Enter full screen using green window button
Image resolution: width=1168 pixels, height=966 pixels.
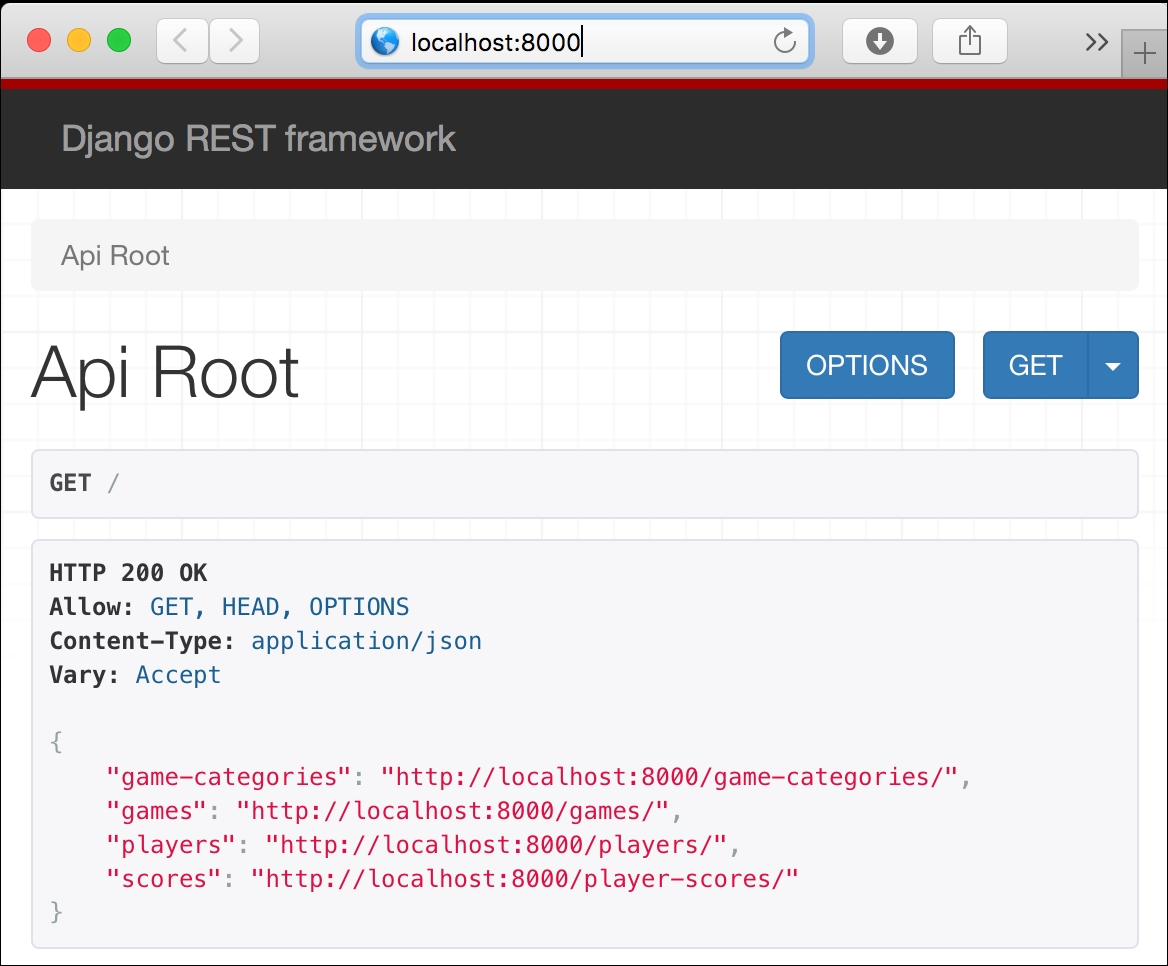pyautogui.click(x=119, y=41)
